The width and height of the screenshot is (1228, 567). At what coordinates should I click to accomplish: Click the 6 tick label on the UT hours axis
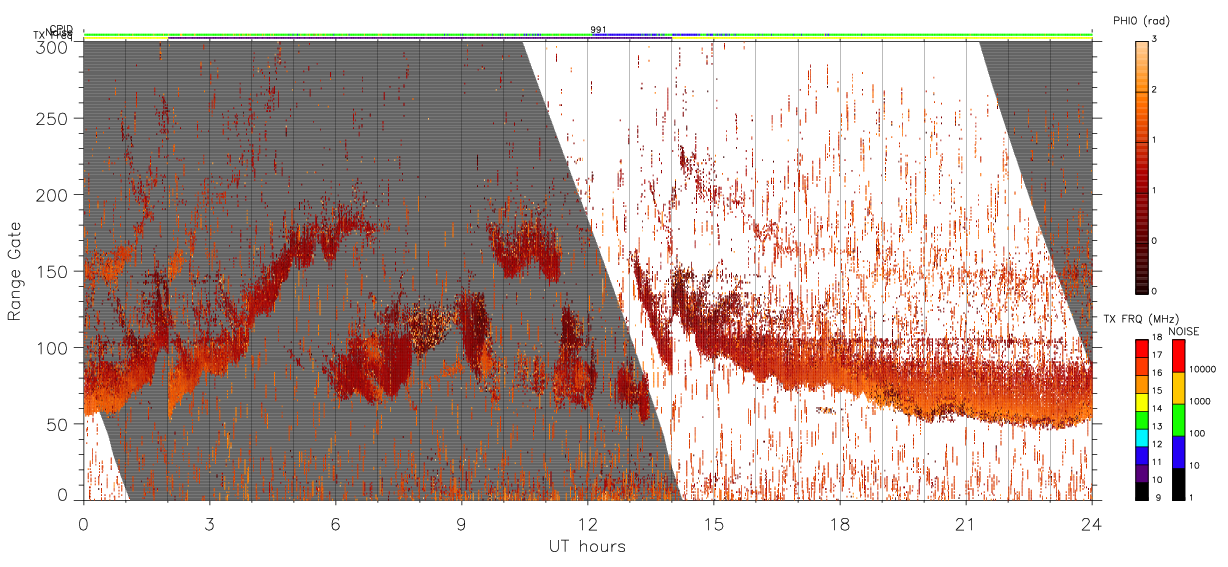[x=335, y=523]
